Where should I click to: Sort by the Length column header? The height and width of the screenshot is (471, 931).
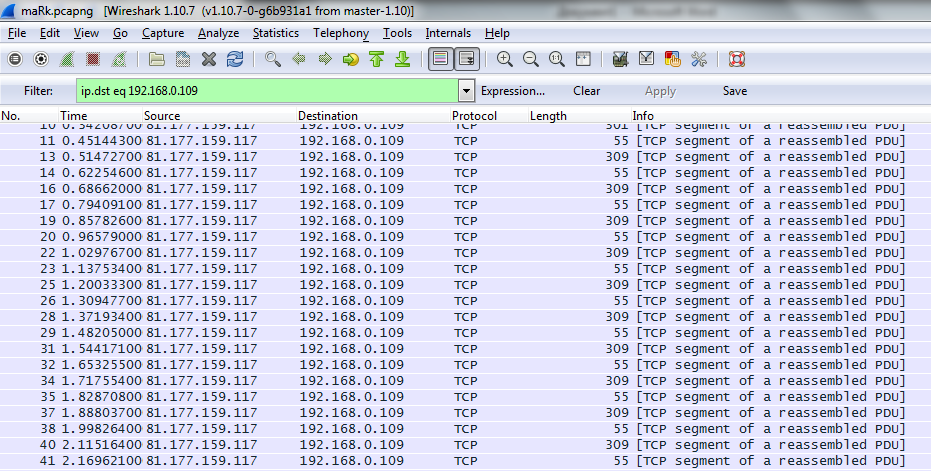point(580,116)
